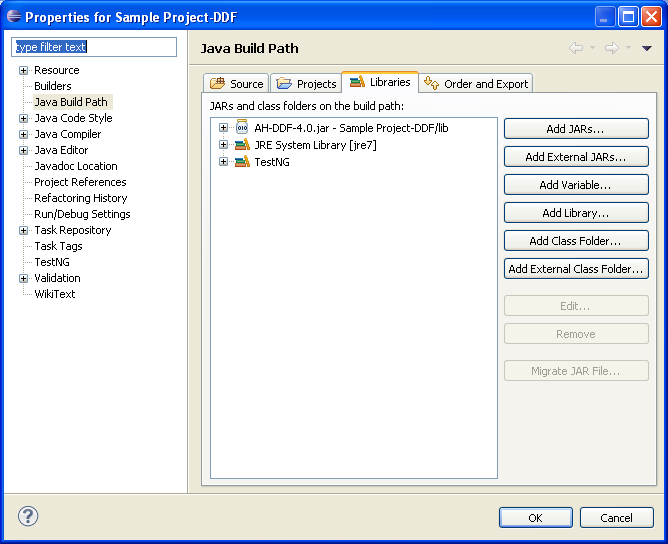Select 'TestNG' row in build path list
This screenshot has height=544, width=668.
pyautogui.click(x=272, y=162)
